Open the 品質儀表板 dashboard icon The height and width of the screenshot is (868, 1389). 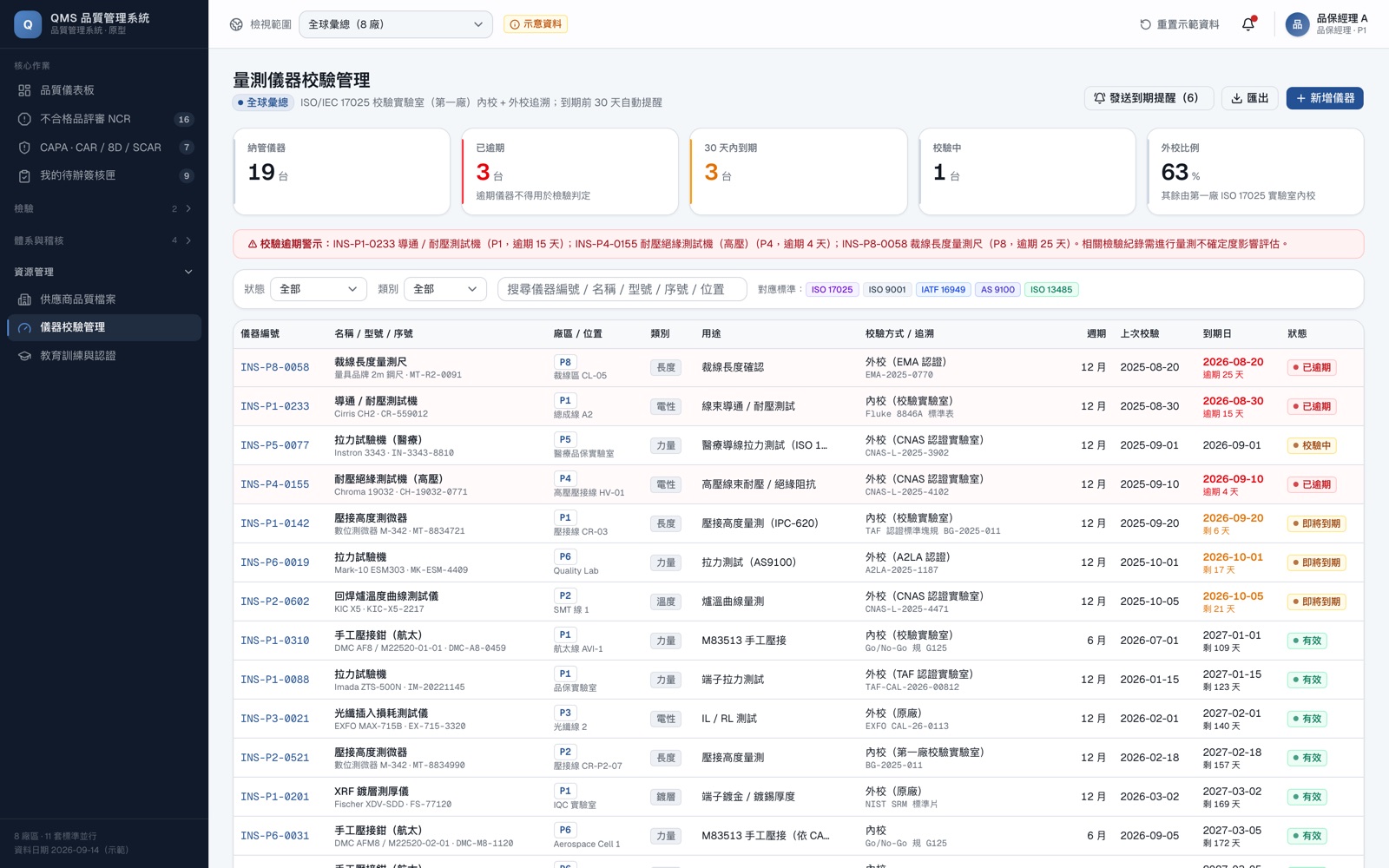(24, 90)
